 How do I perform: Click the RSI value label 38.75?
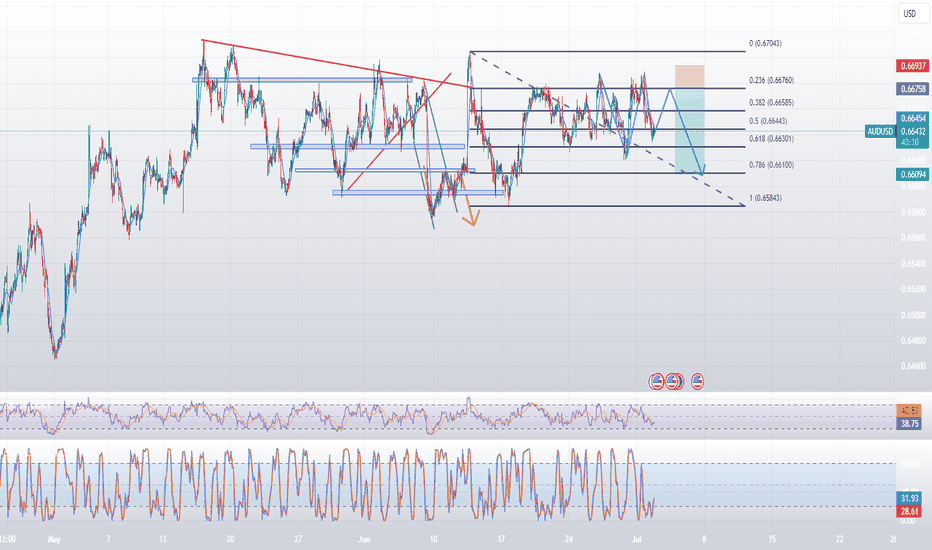[909, 423]
